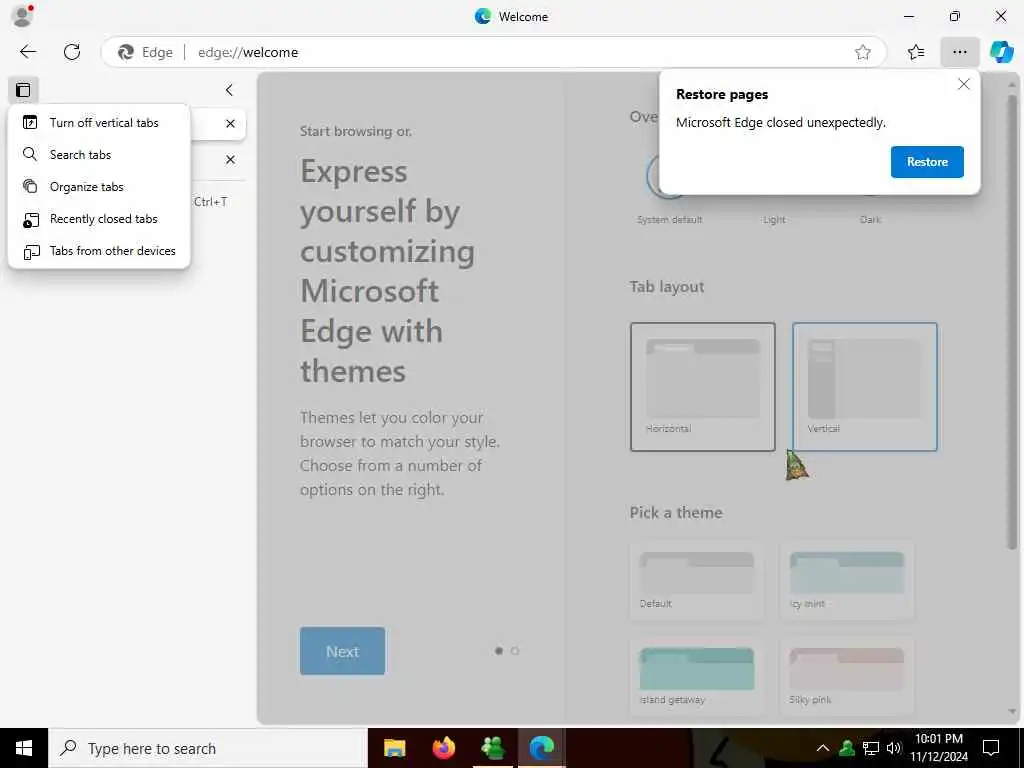Choose Organize tabs menu entry
Image resolution: width=1024 pixels, height=768 pixels.
tap(99, 186)
